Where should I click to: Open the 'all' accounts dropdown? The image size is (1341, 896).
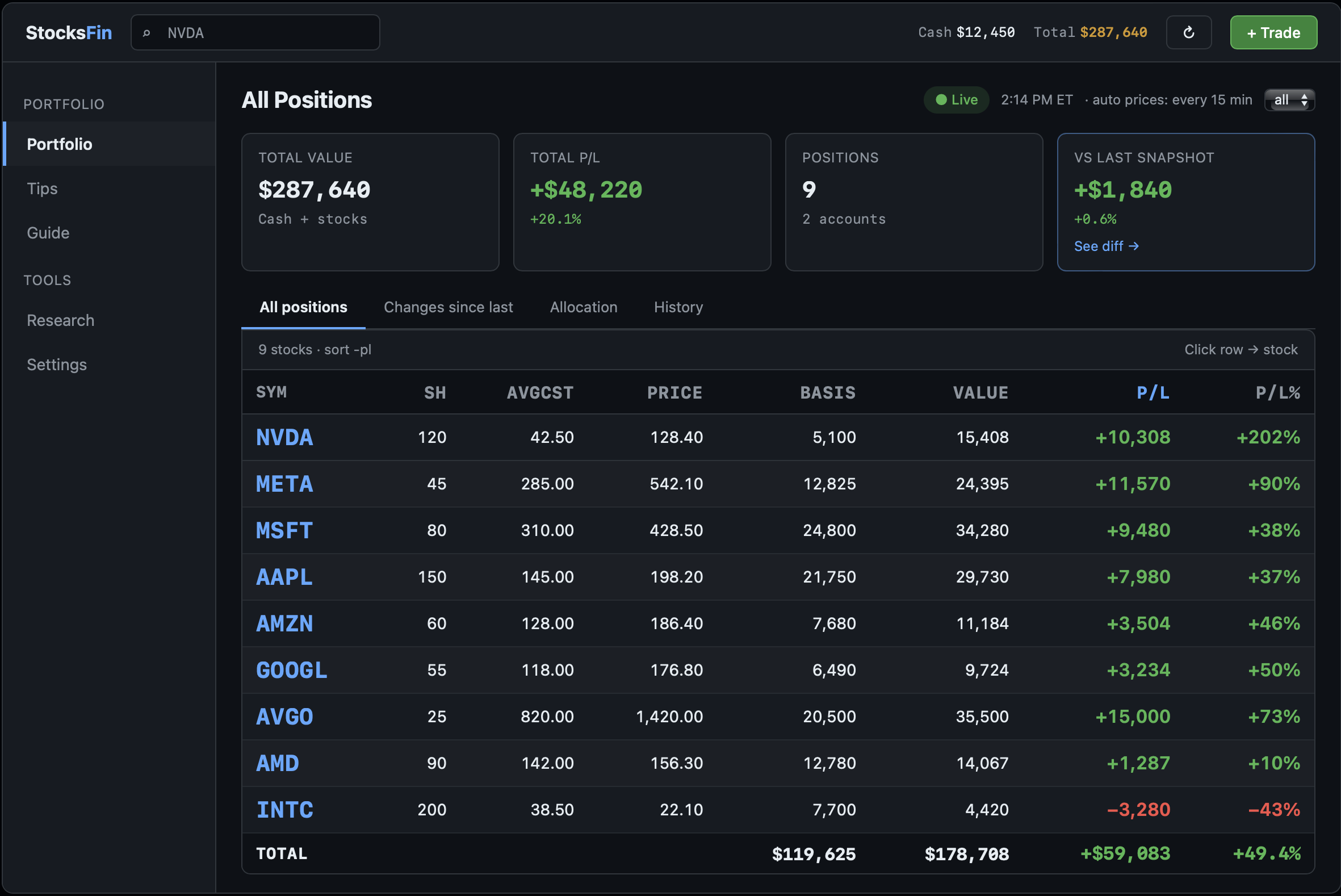click(1289, 100)
